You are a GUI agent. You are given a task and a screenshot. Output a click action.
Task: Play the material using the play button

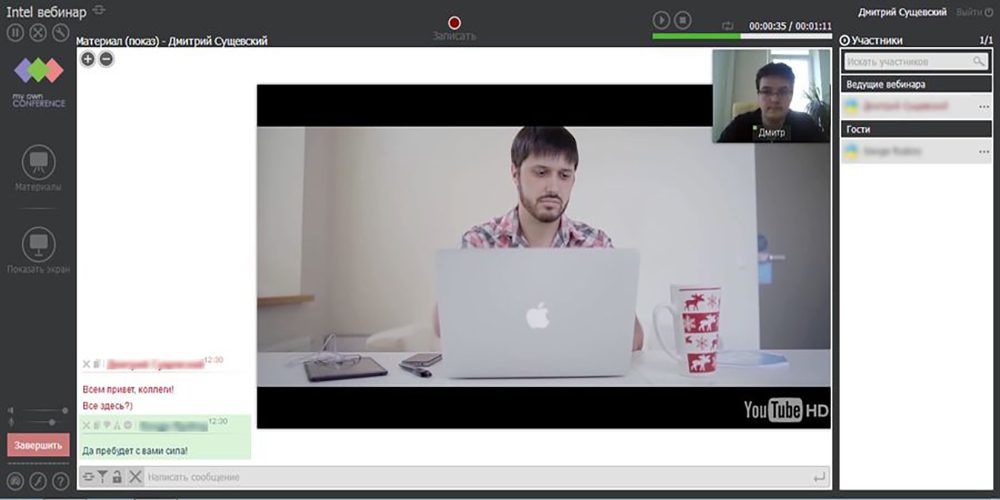(x=661, y=20)
